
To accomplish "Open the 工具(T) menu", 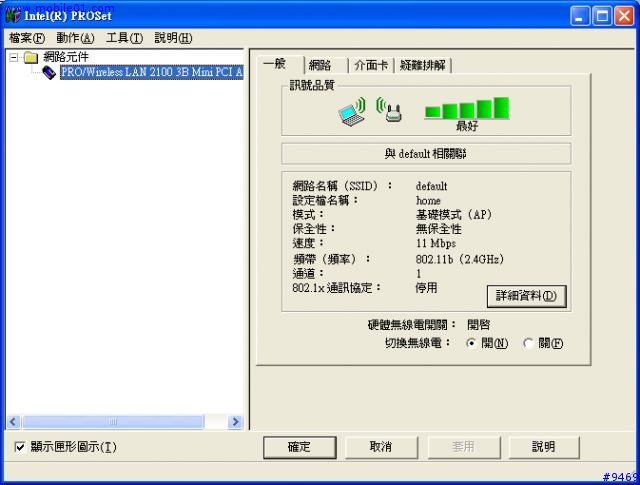I will coord(124,38).
